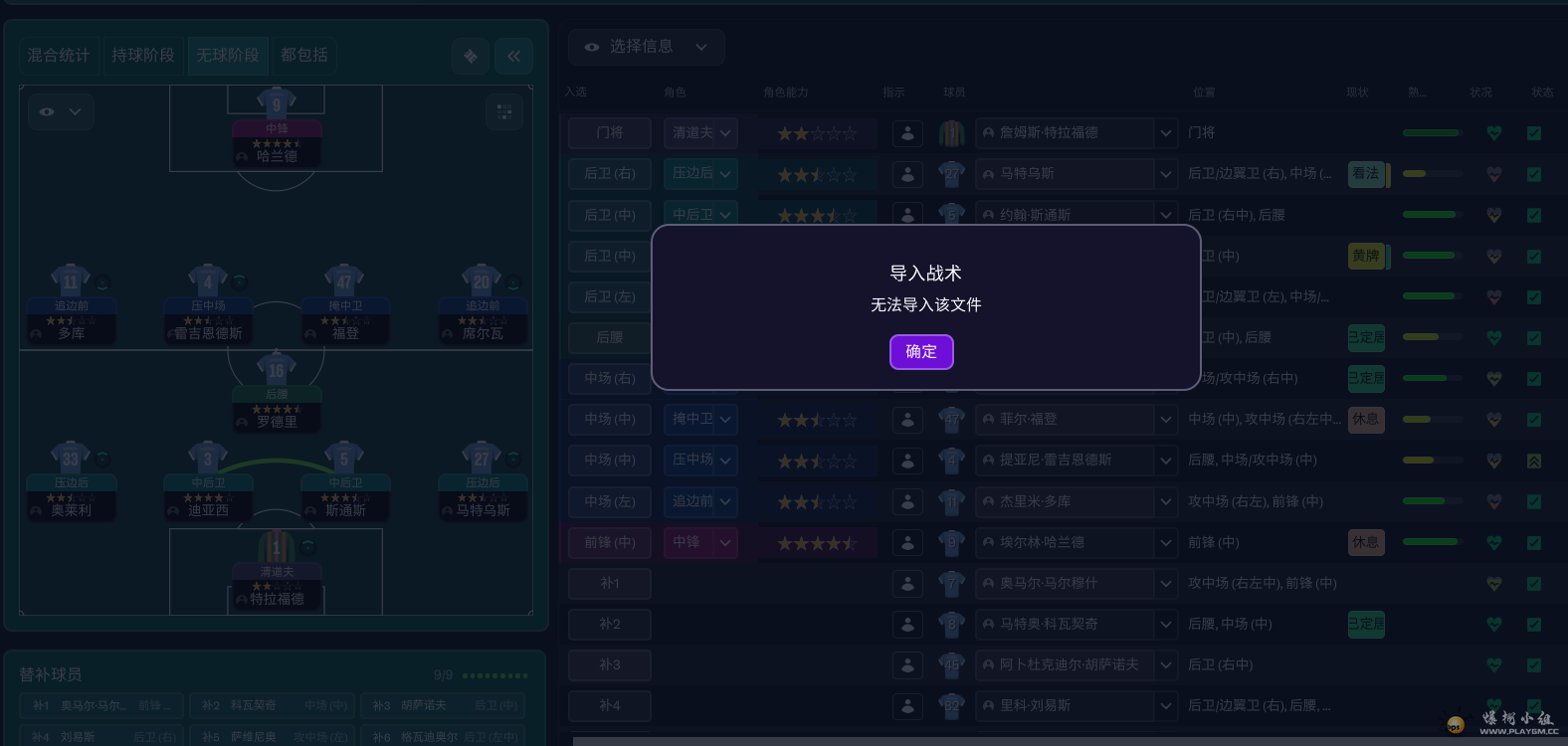The image size is (1568, 746).
Task: Toggle the status checkbox for 埃尔林·哈兰德
Action: tap(1534, 543)
